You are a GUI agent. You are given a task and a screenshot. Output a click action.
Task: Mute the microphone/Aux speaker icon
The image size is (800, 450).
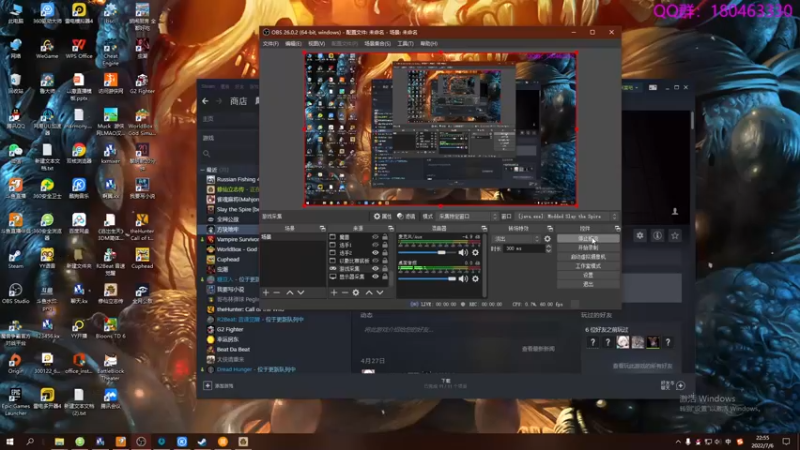pos(463,253)
